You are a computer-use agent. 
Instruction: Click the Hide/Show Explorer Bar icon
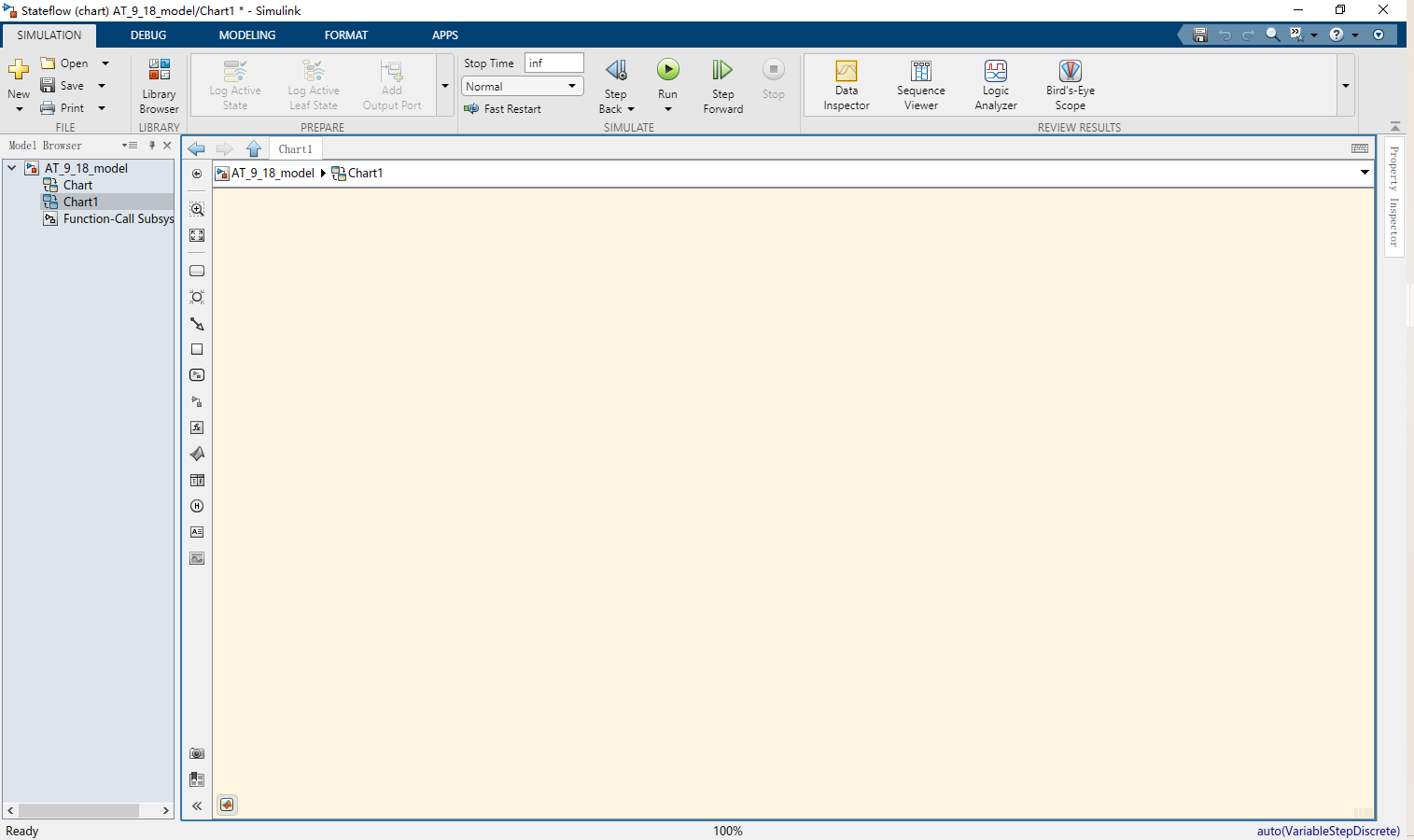click(x=197, y=174)
